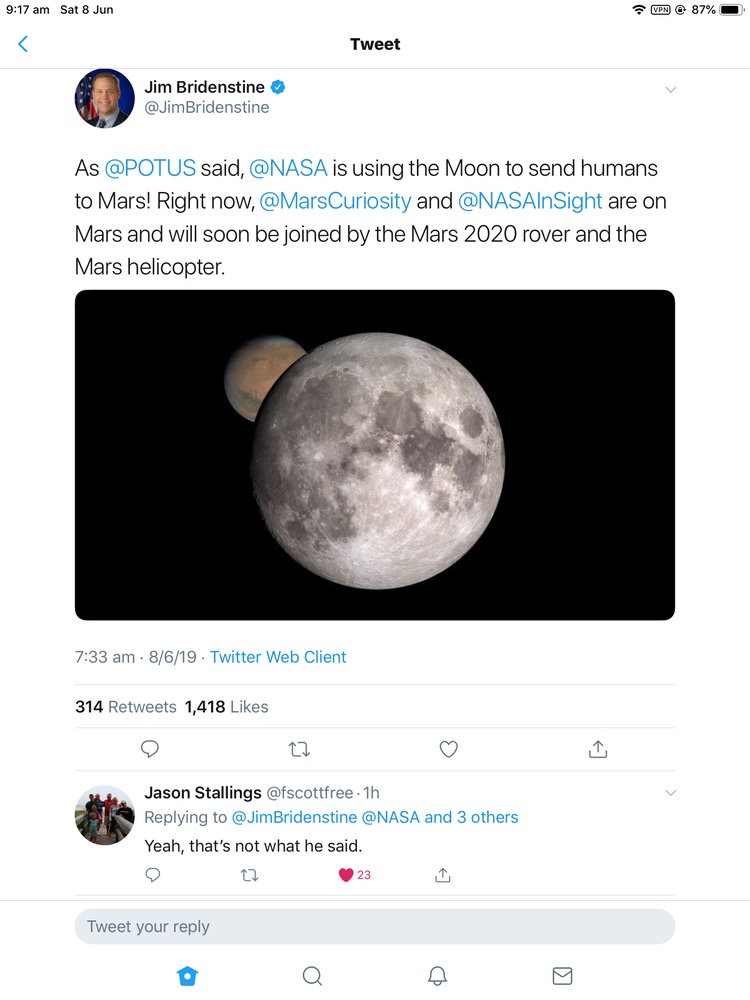
Task: Share the main tweet
Action: click(598, 749)
